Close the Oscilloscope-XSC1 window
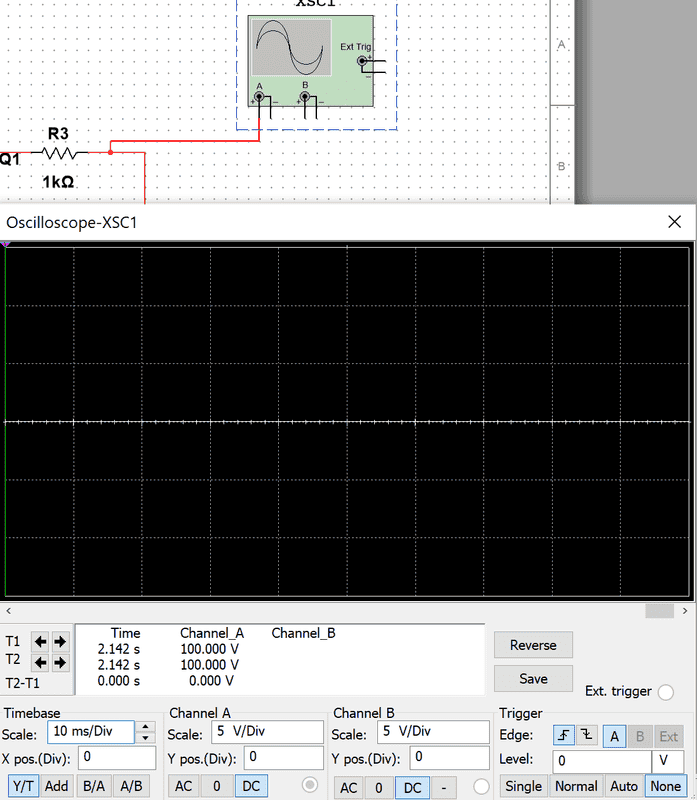Screen dimensions: 697x800 (674, 221)
